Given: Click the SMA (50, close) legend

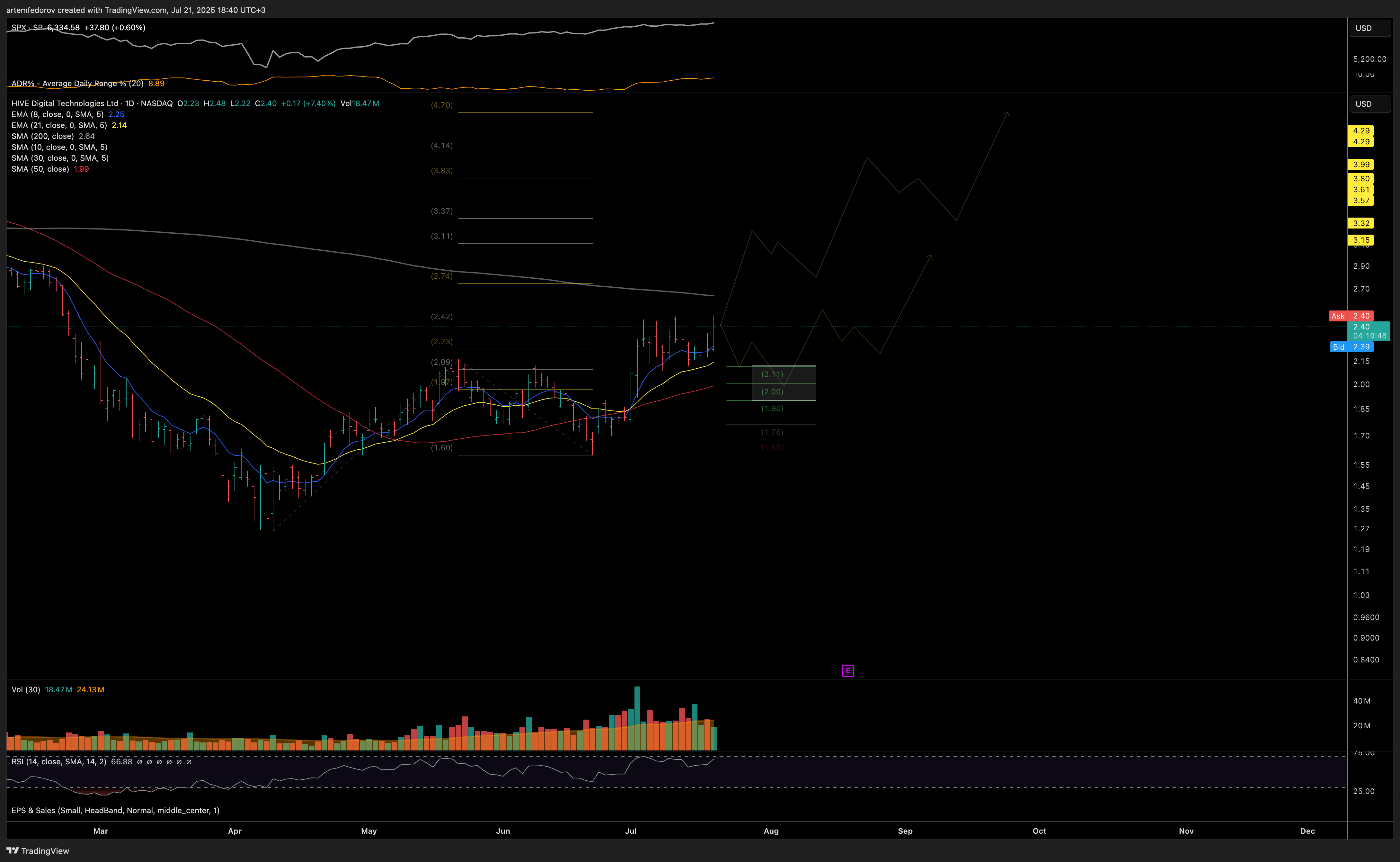Looking at the screenshot, I should (40, 169).
